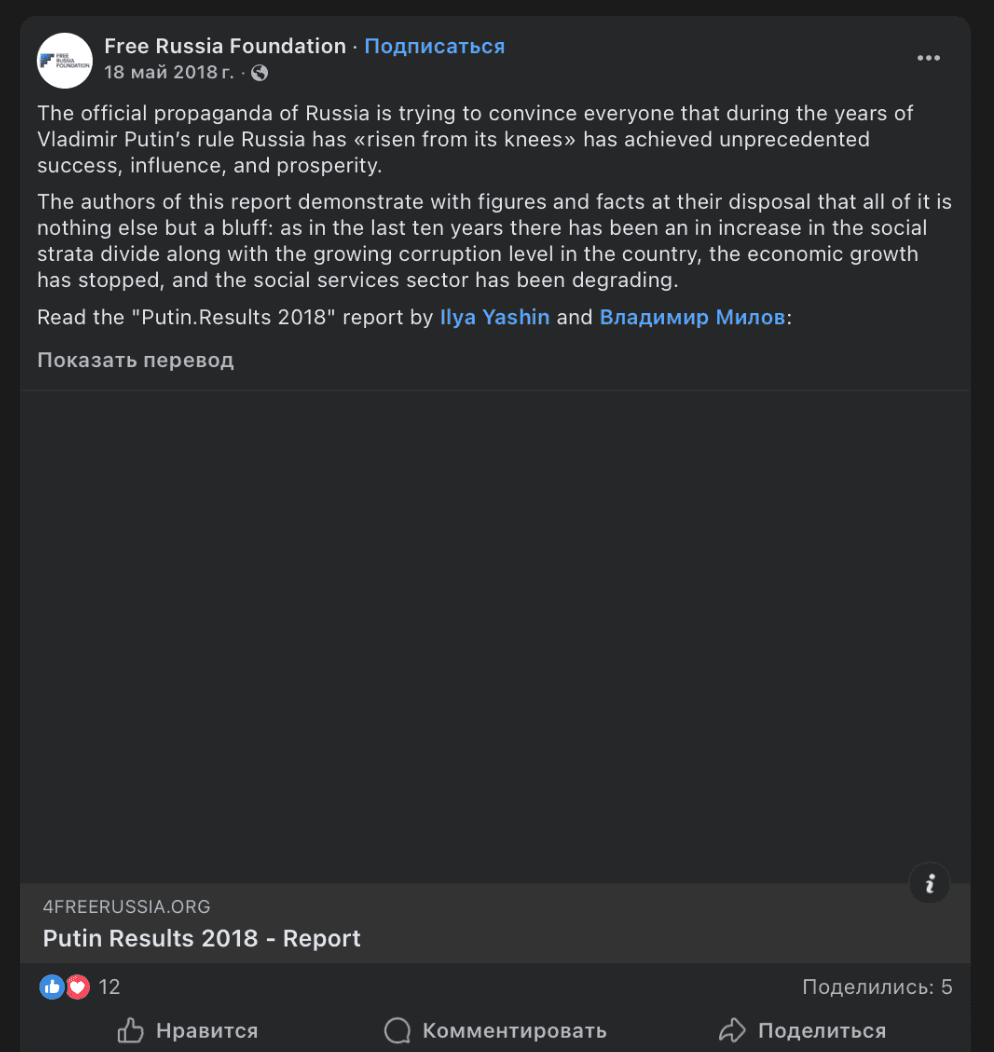Open the three-dot post options menu
The width and height of the screenshot is (994, 1052).
click(x=928, y=58)
